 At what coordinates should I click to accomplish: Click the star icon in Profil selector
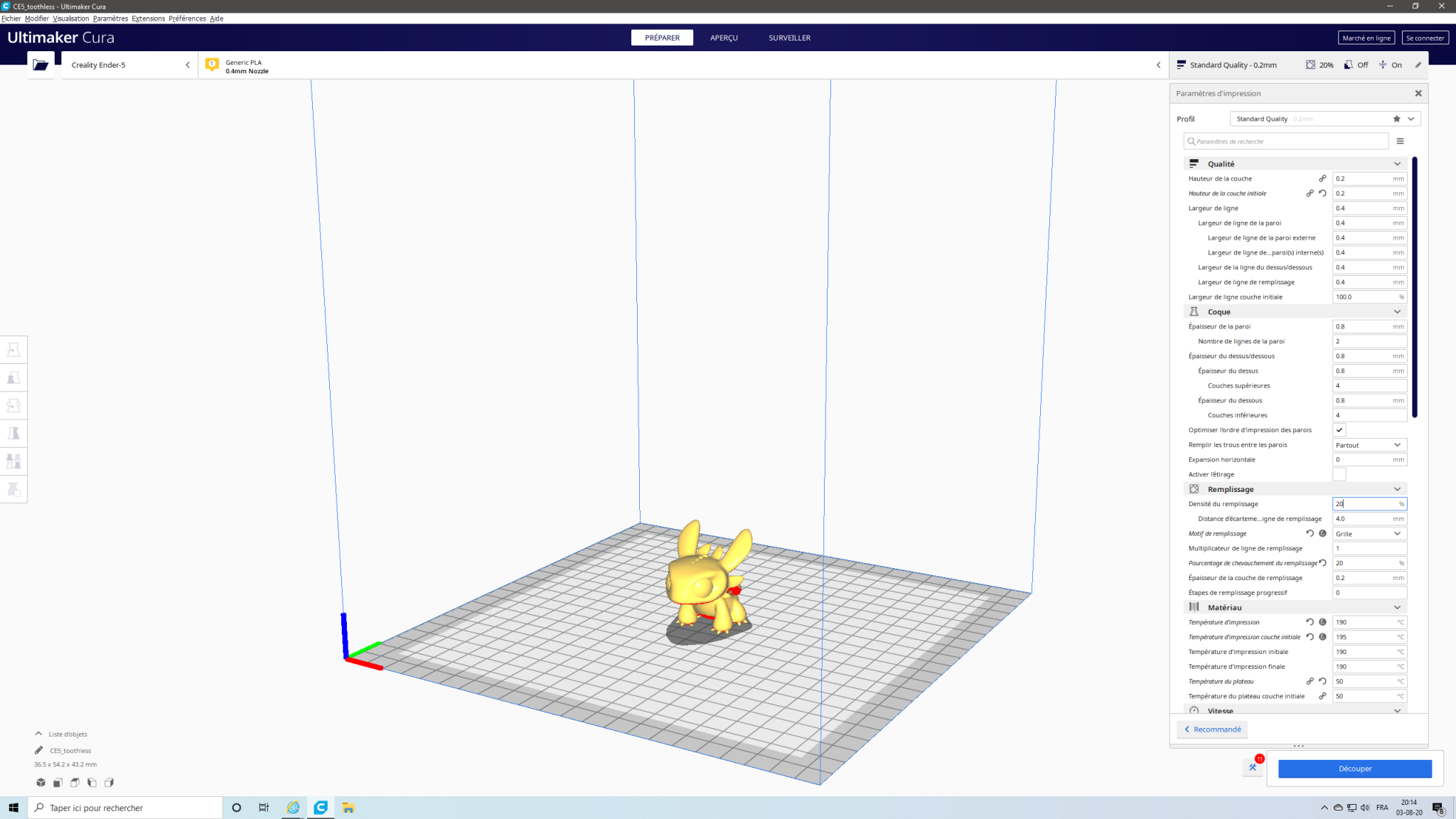point(1396,119)
